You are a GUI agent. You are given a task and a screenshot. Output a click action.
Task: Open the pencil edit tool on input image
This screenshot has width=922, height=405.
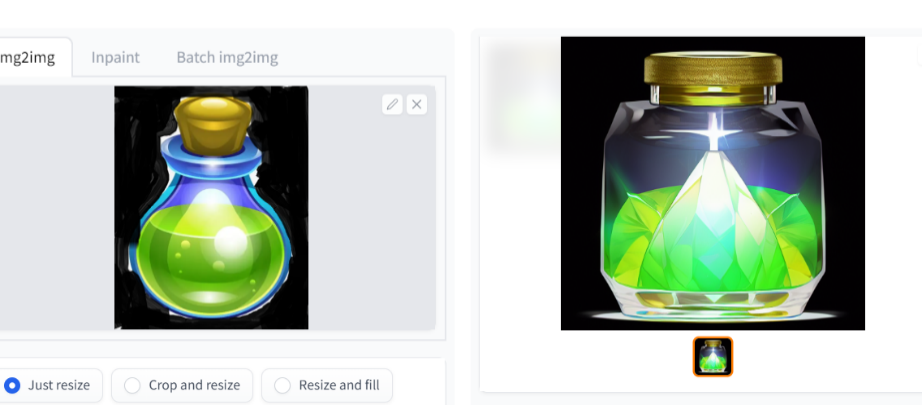[x=392, y=105]
